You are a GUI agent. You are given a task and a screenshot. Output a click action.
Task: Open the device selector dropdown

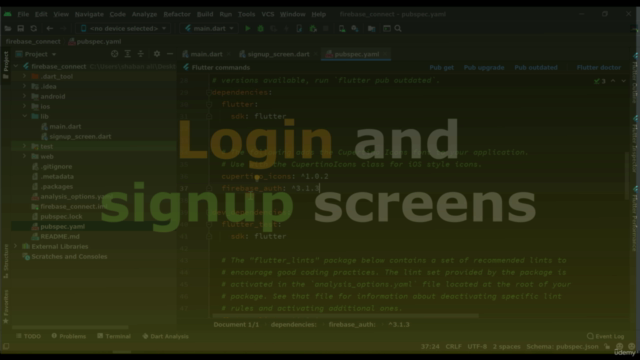pyautogui.click(x=123, y=28)
